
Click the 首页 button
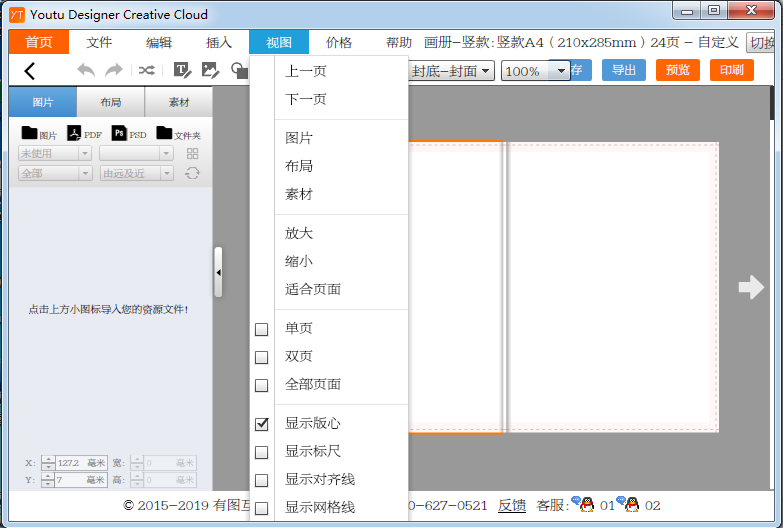pyautogui.click(x=39, y=42)
